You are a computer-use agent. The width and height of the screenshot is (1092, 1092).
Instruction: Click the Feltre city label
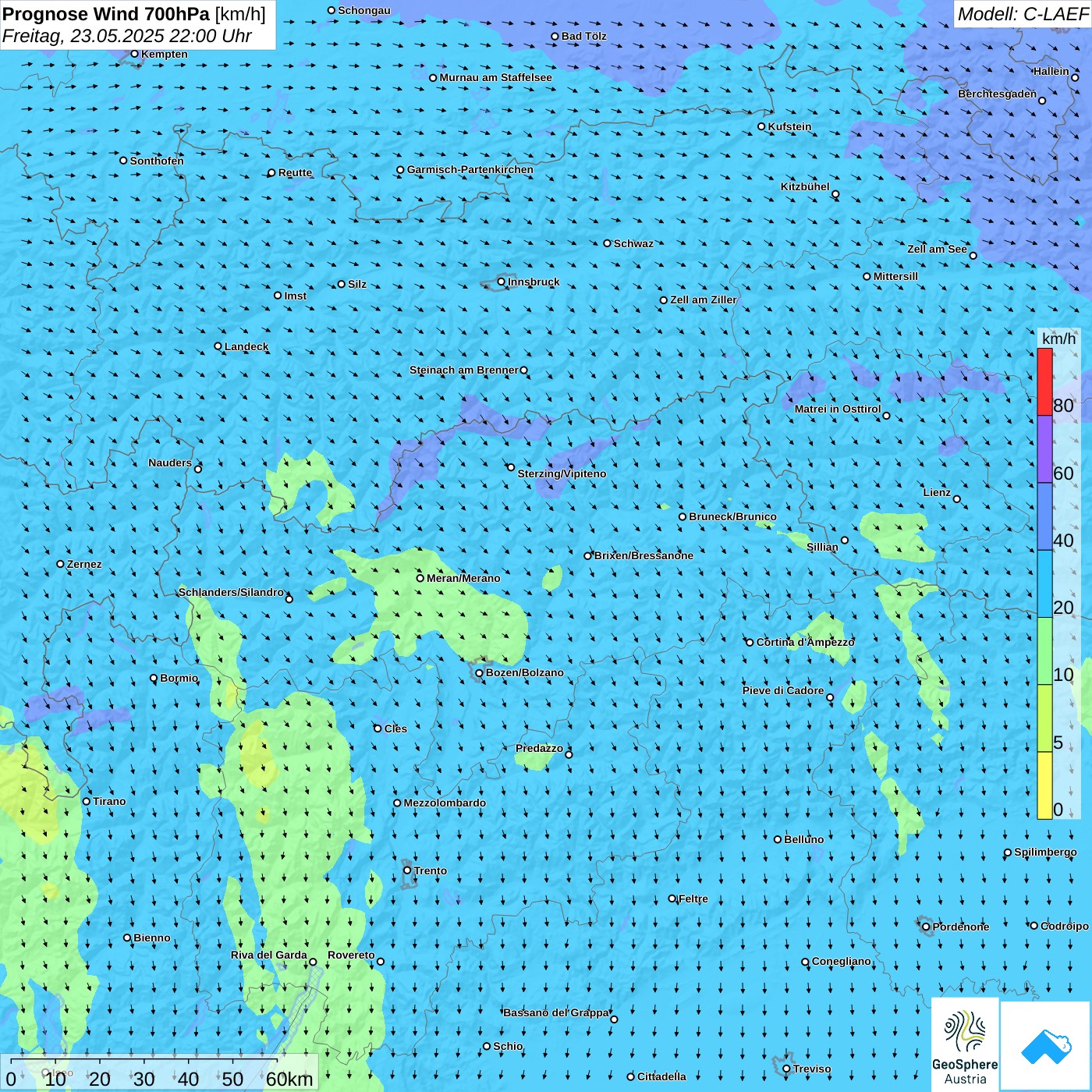pos(693,899)
